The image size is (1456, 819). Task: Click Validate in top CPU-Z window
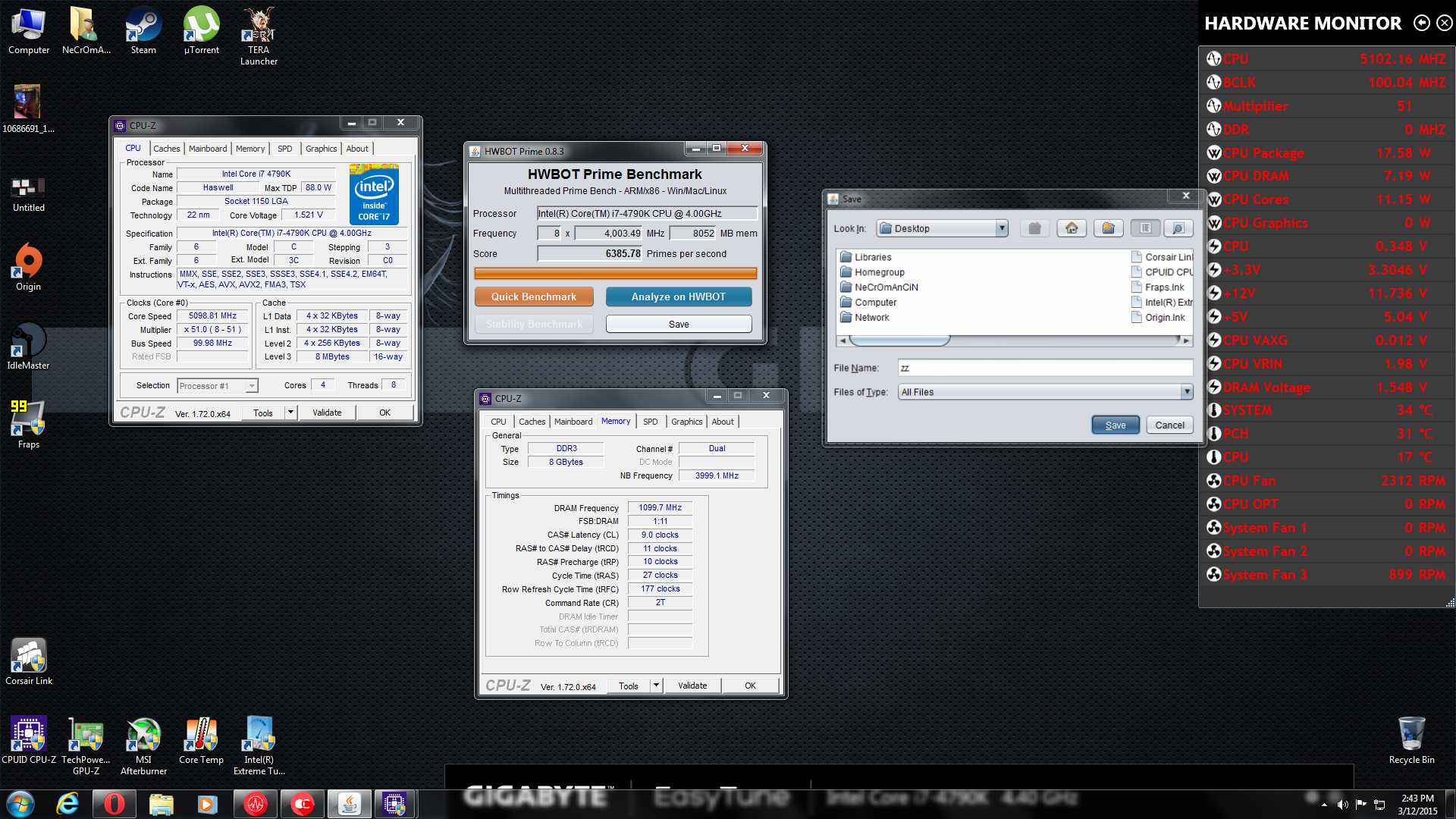[327, 413]
